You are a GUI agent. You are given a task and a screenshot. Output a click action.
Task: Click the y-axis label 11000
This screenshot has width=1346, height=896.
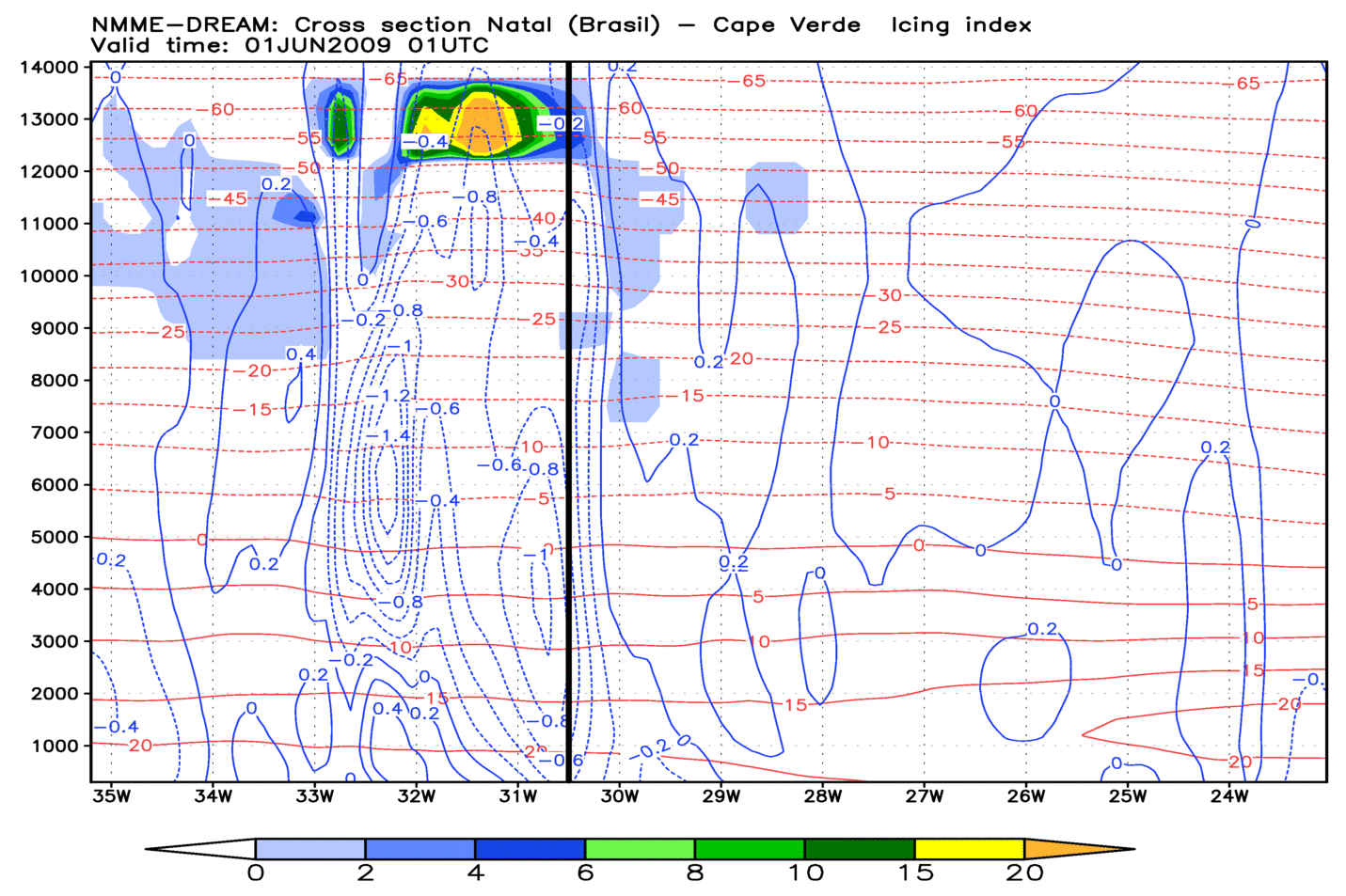50,224
